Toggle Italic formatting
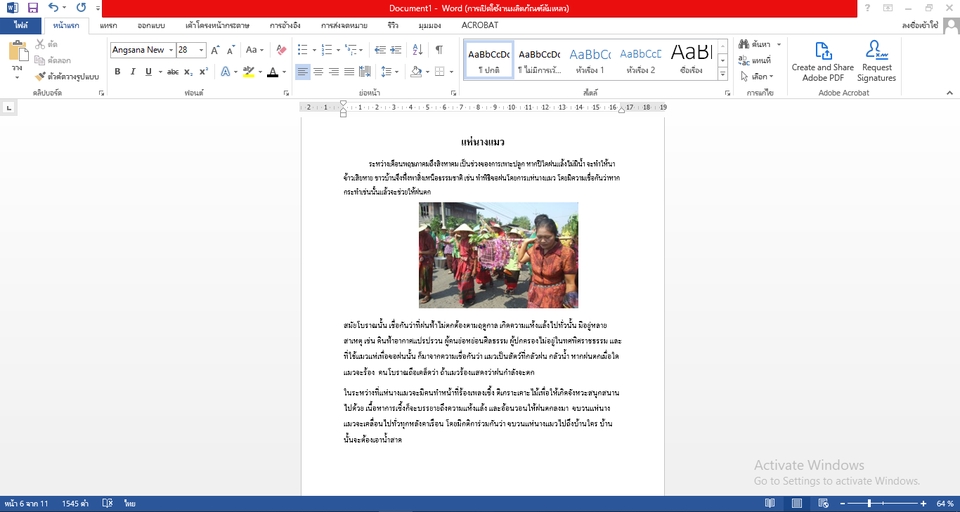The image size is (960, 512). coord(133,72)
